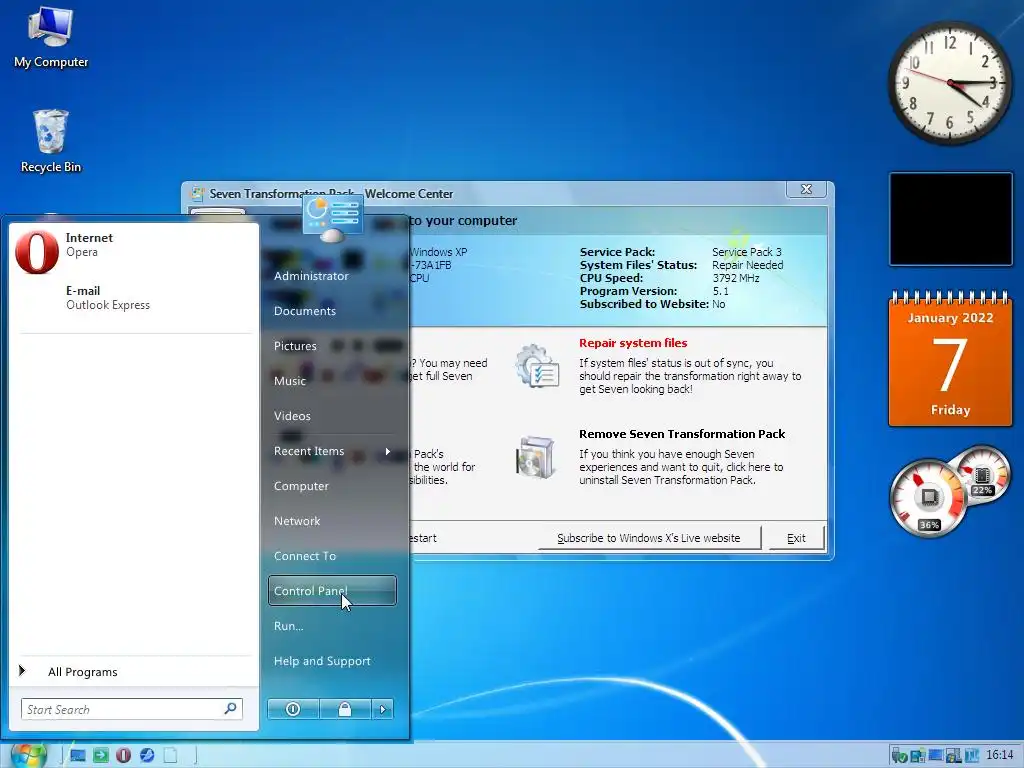
Task: Click the Exit button in Welcome Center
Action: click(796, 538)
